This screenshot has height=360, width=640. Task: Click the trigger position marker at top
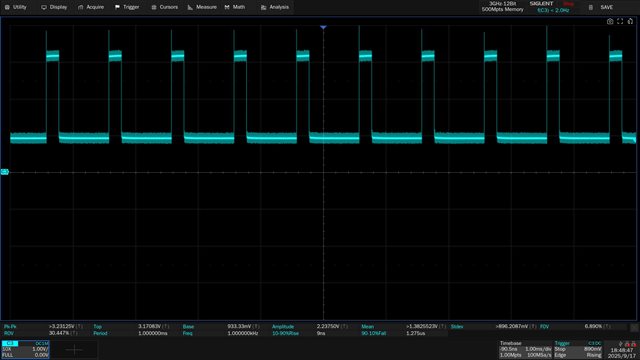tap(323, 27)
